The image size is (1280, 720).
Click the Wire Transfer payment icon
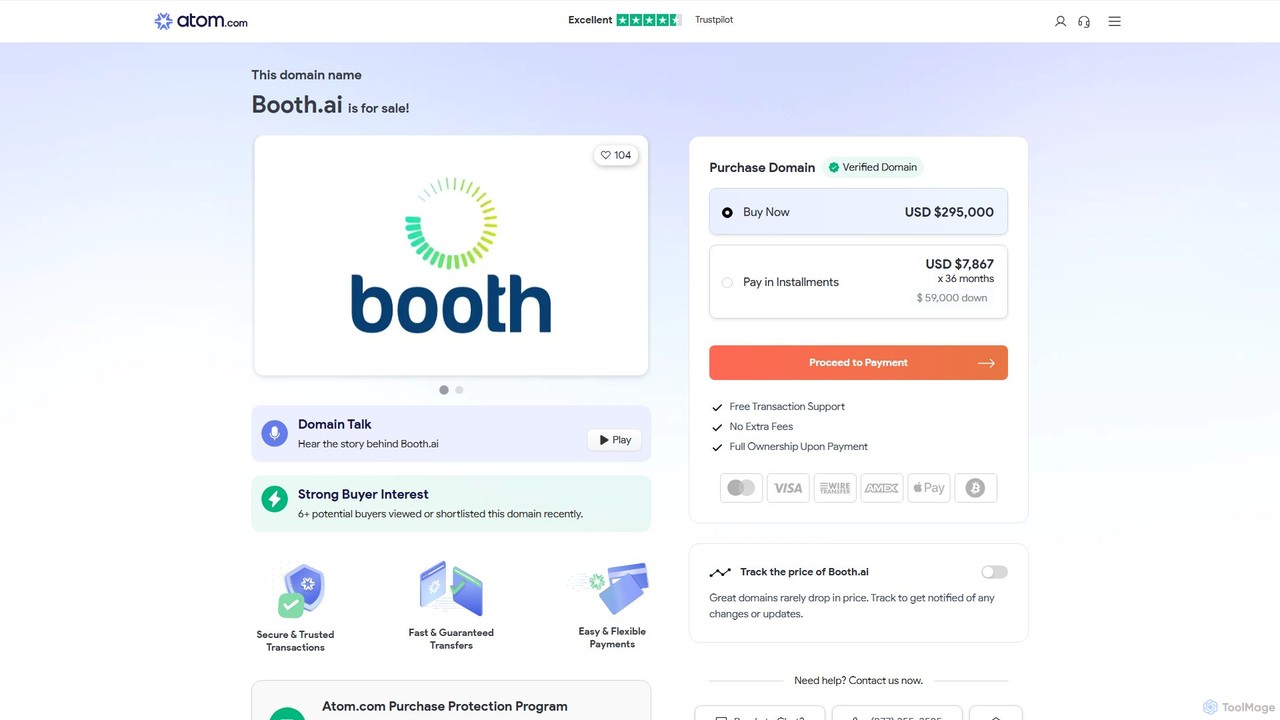tap(835, 488)
